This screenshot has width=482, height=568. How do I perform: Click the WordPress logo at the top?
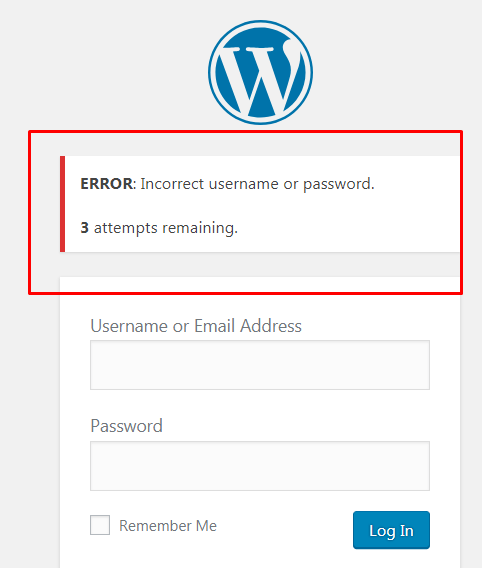point(260,72)
